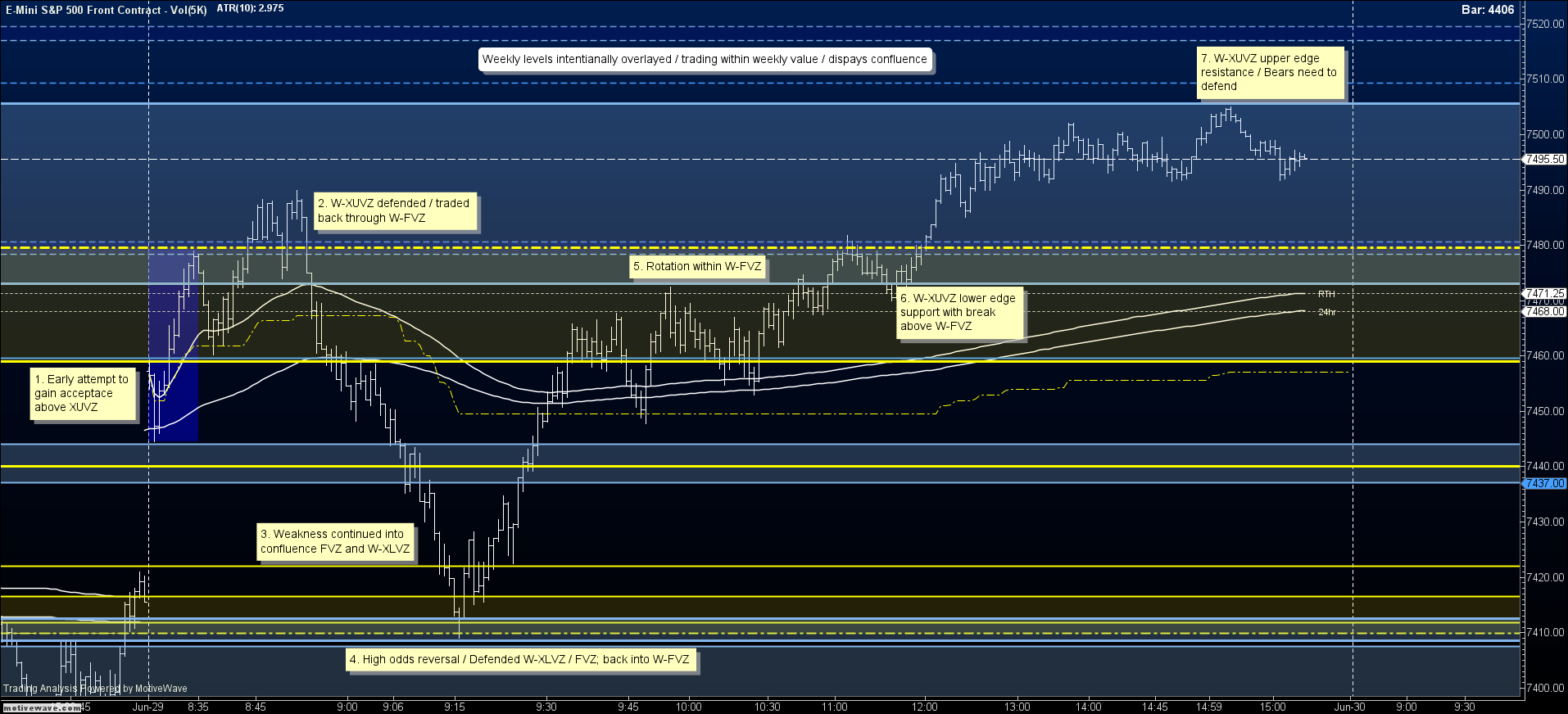
Task: Click the 7430.00 price axis label
Action: click(x=1544, y=522)
